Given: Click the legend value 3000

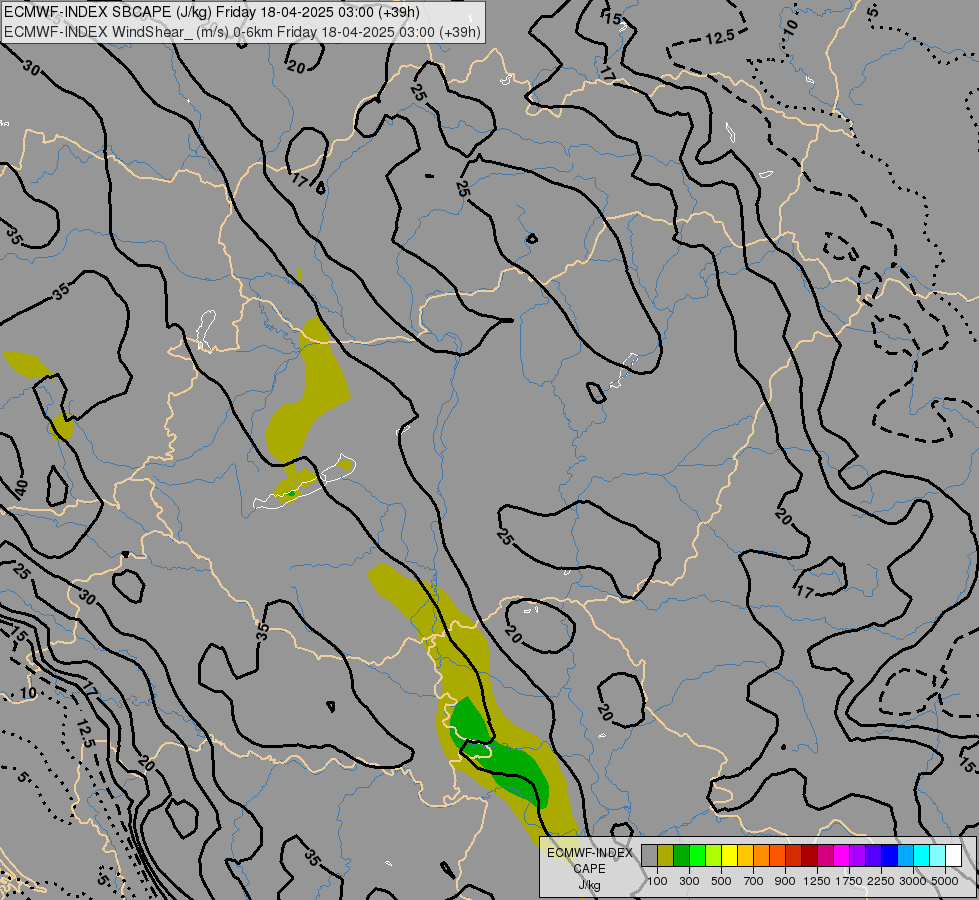Looking at the screenshot, I should [x=913, y=881].
